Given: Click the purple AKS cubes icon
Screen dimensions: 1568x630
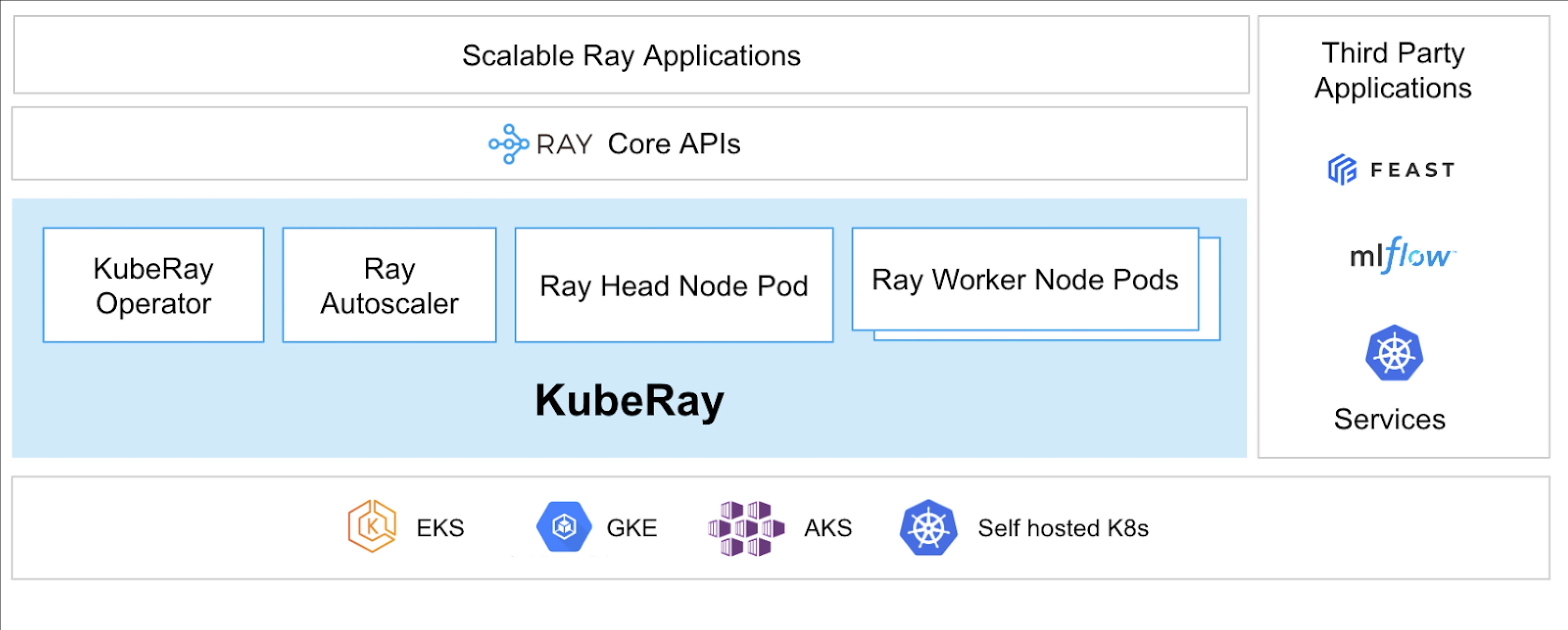Looking at the screenshot, I should click(746, 528).
